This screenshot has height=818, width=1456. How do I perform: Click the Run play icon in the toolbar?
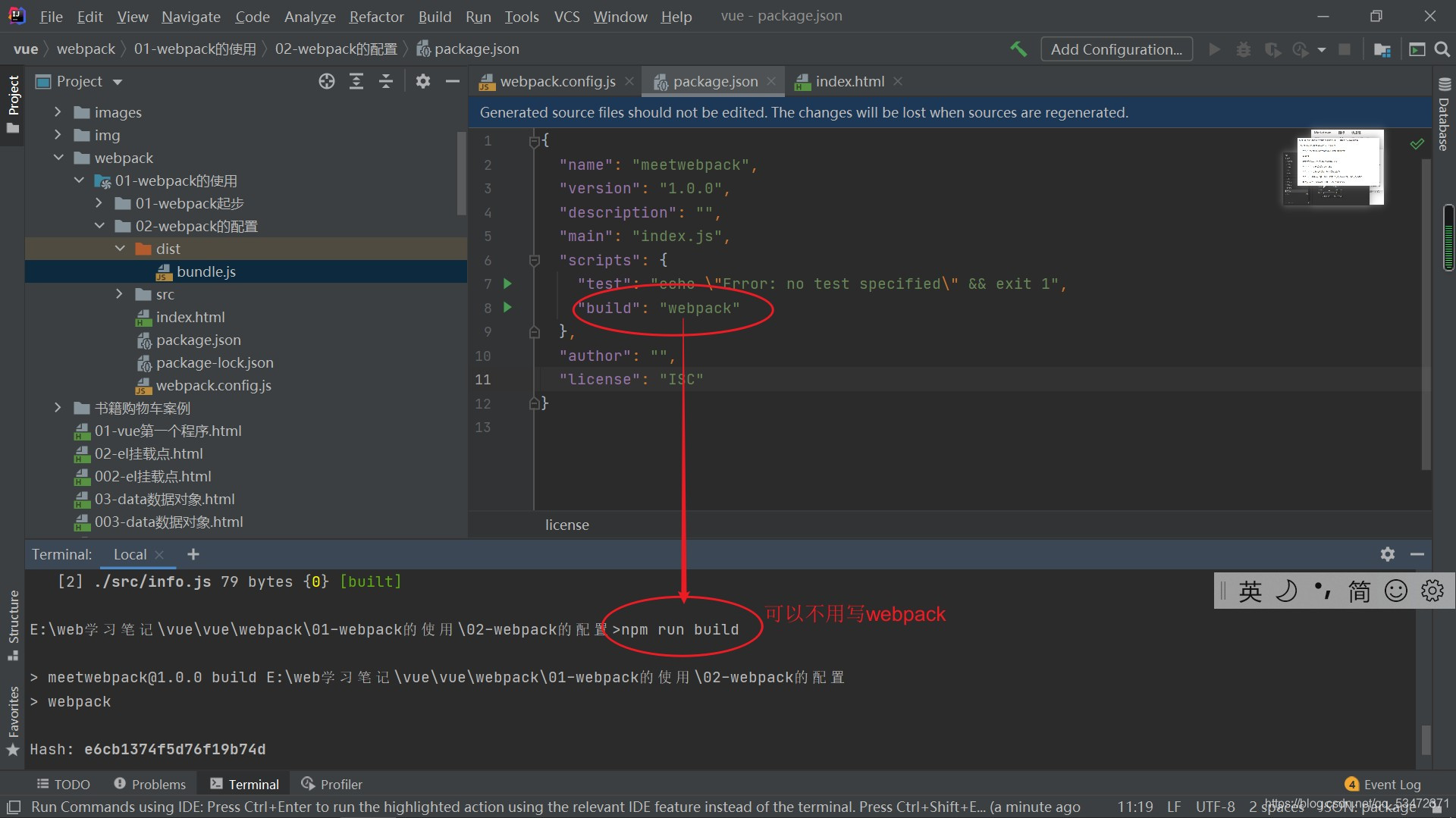point(1214,49)
